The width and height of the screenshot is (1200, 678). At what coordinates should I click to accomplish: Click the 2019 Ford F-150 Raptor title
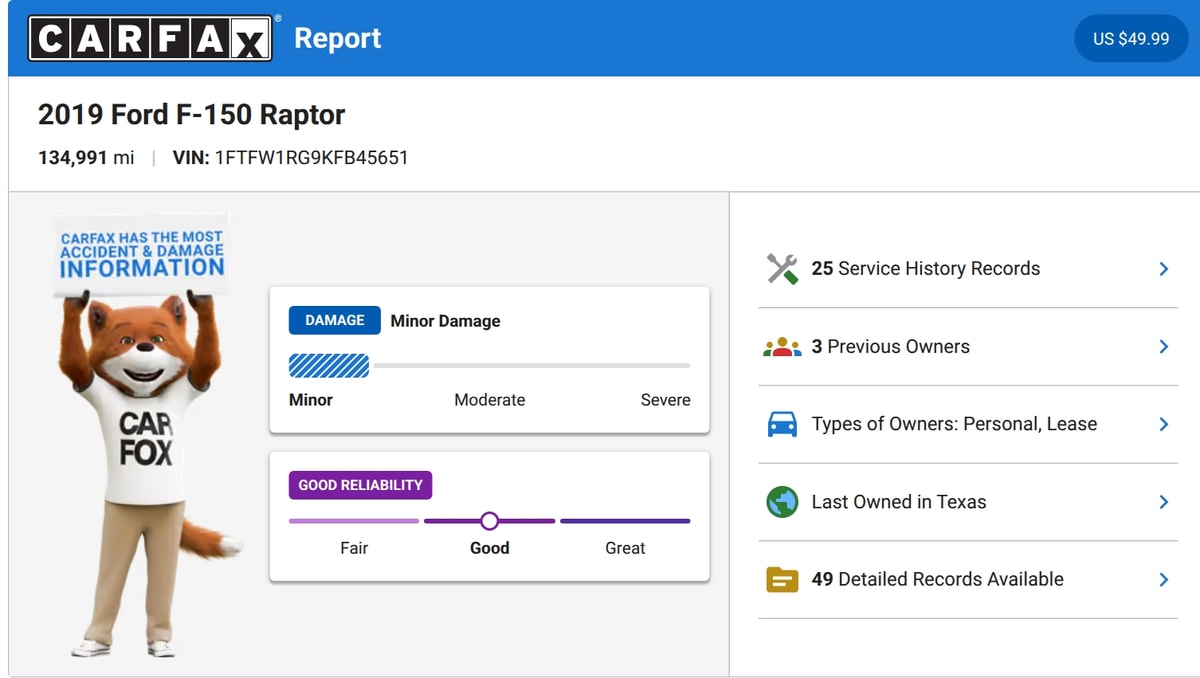coord(191,114)
